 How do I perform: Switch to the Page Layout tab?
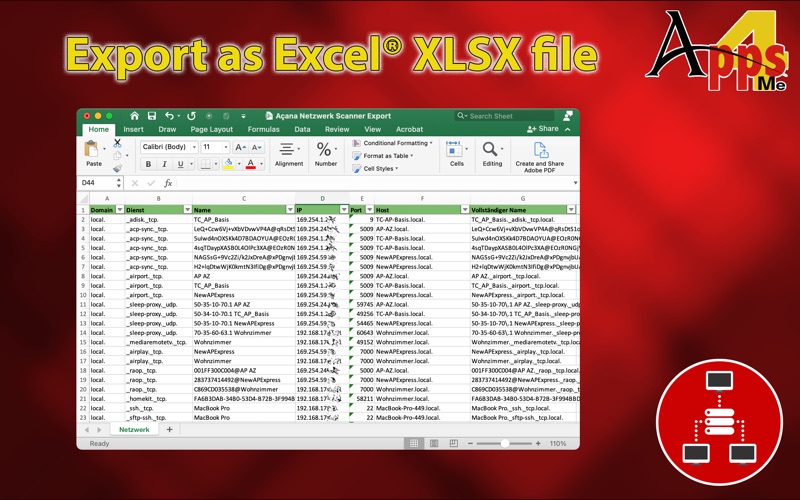pos(212,130)
